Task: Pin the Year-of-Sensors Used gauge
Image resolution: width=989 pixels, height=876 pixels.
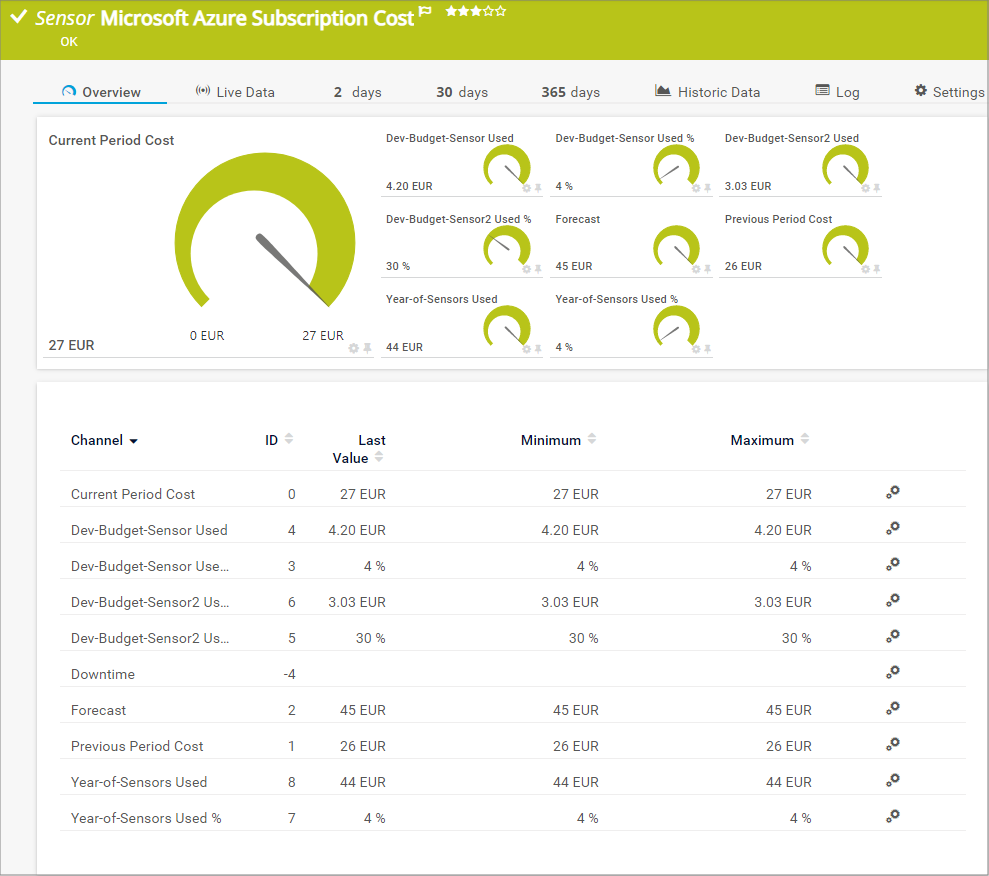Action: click(x=538, y=349)
